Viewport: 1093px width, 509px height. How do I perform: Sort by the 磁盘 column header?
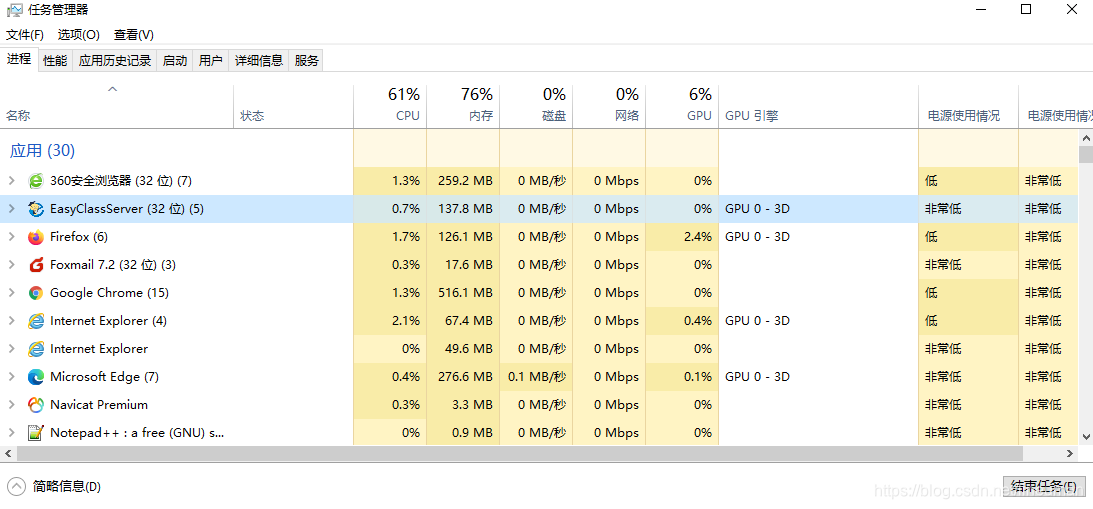(536, 107)
